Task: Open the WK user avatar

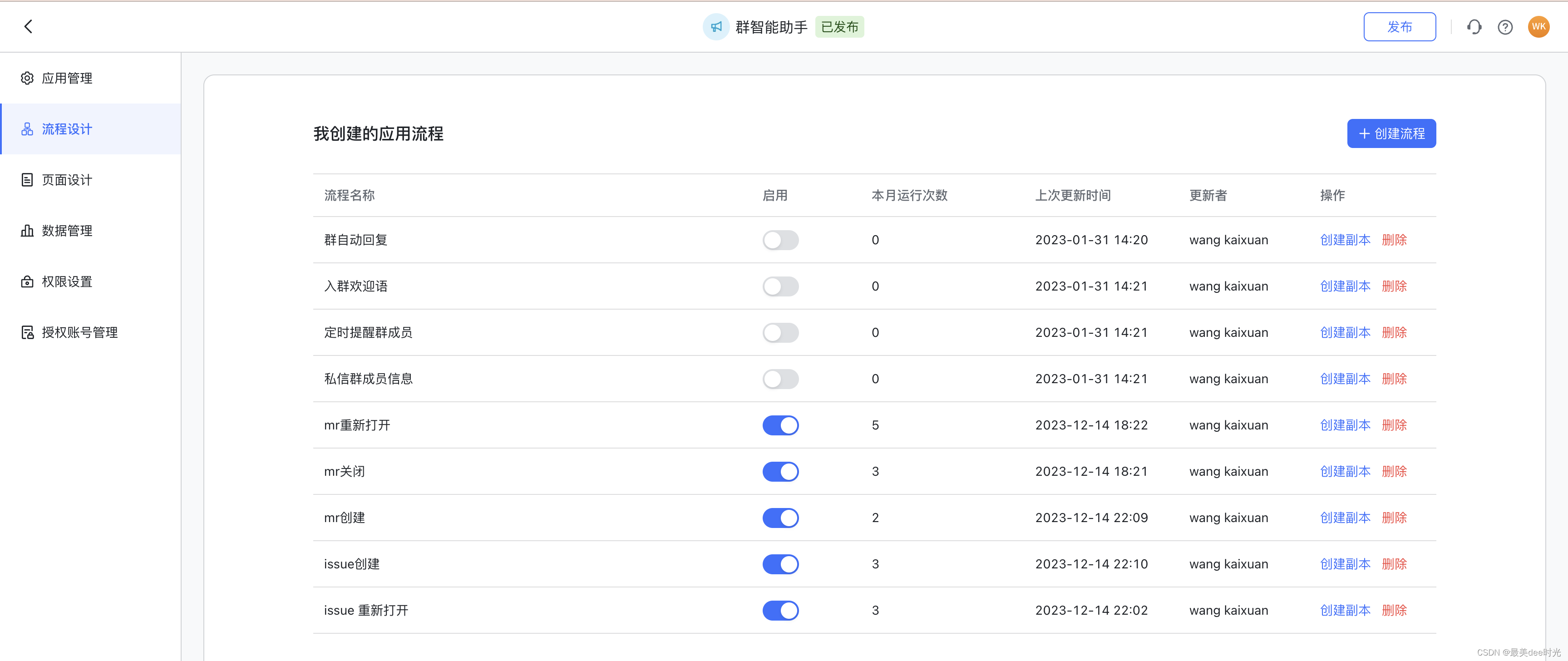Action: (1538, 27)
